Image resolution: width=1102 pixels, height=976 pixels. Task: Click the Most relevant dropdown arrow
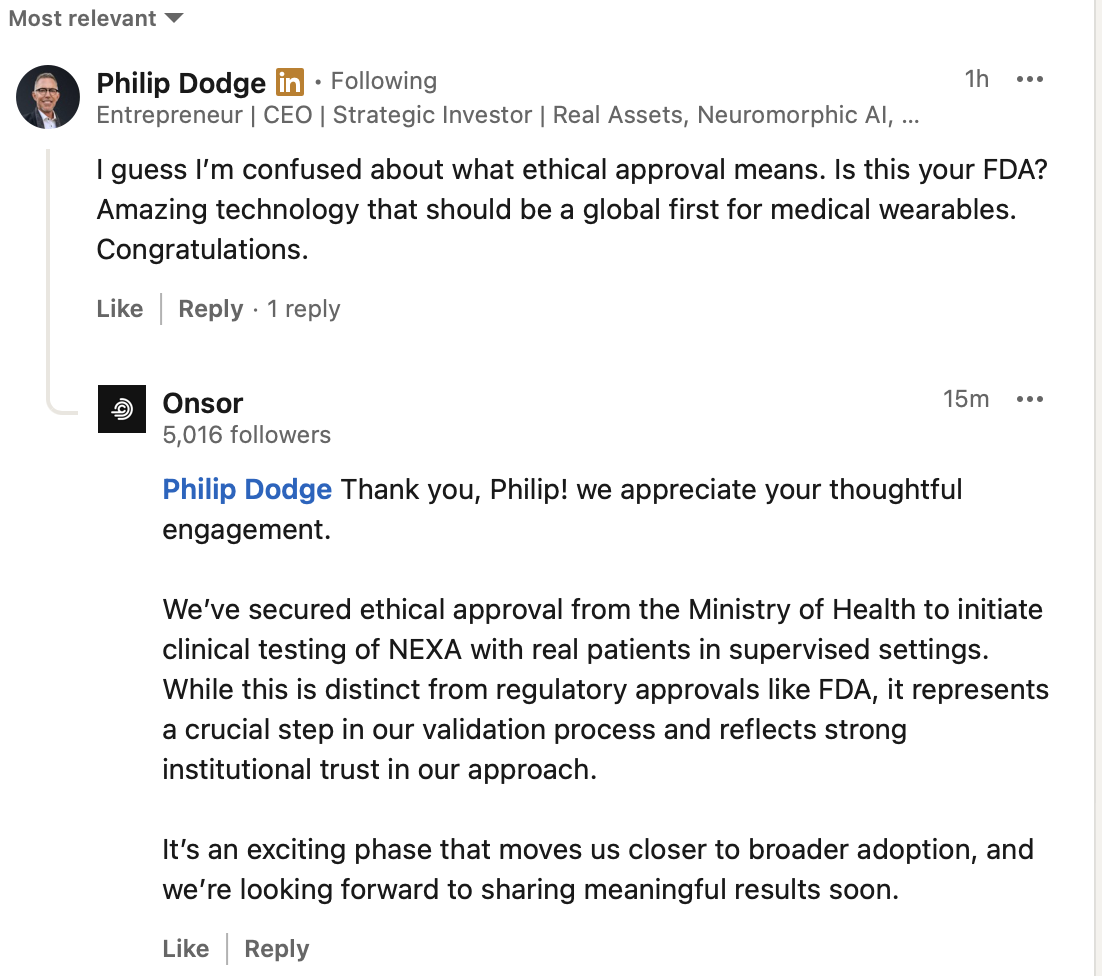[174, 18]
